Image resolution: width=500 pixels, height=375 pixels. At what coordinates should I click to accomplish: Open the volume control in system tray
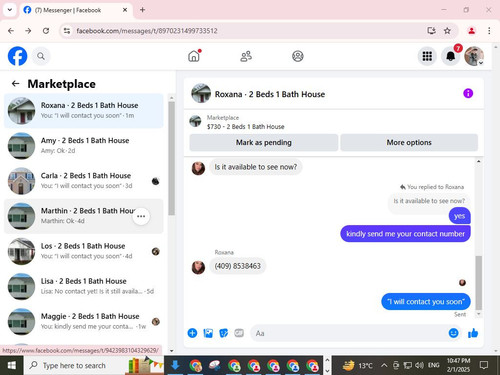pos(419,365)
